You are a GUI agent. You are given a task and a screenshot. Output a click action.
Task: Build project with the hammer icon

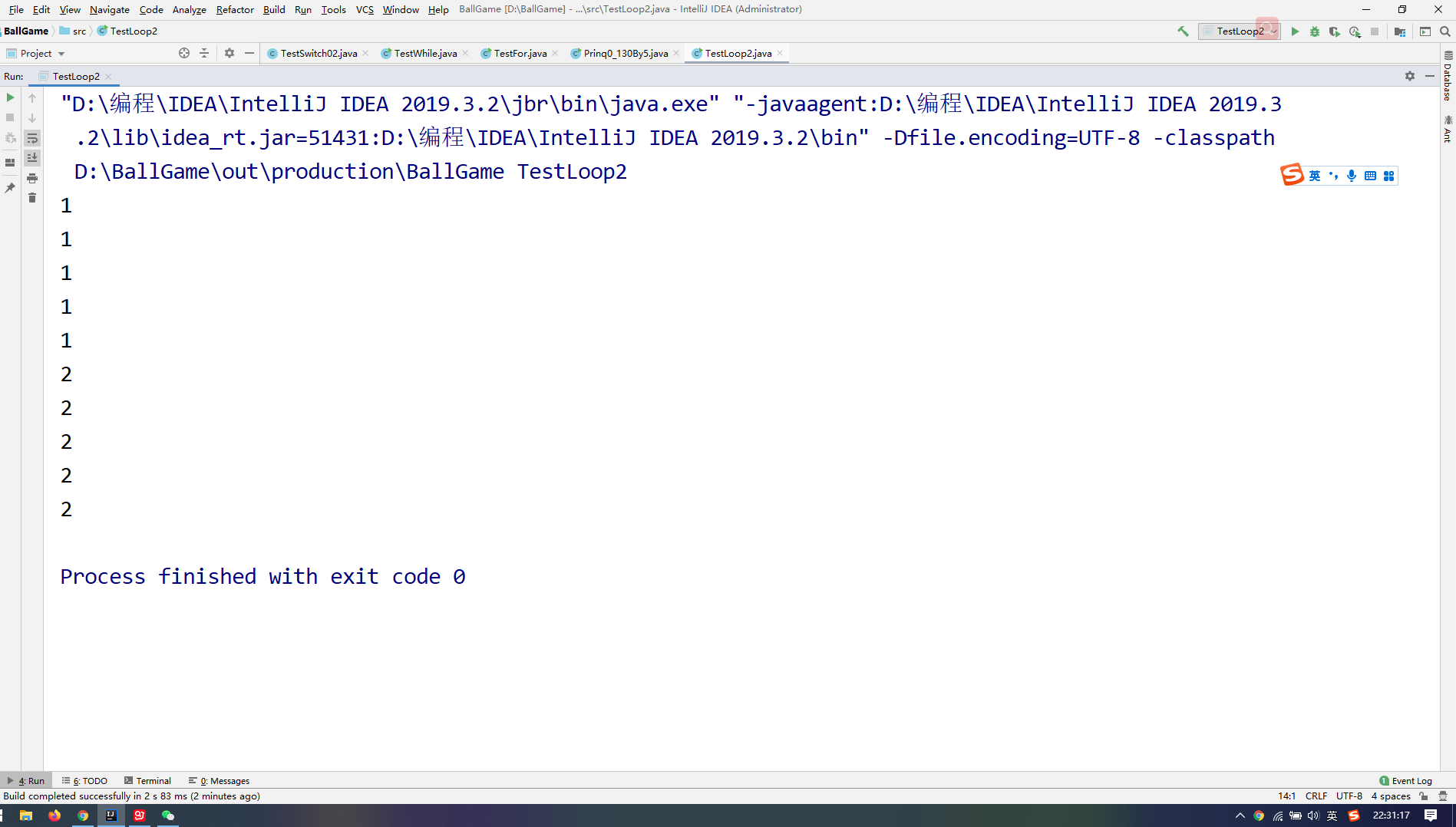pyautogui.click(x=1183, y=31)
